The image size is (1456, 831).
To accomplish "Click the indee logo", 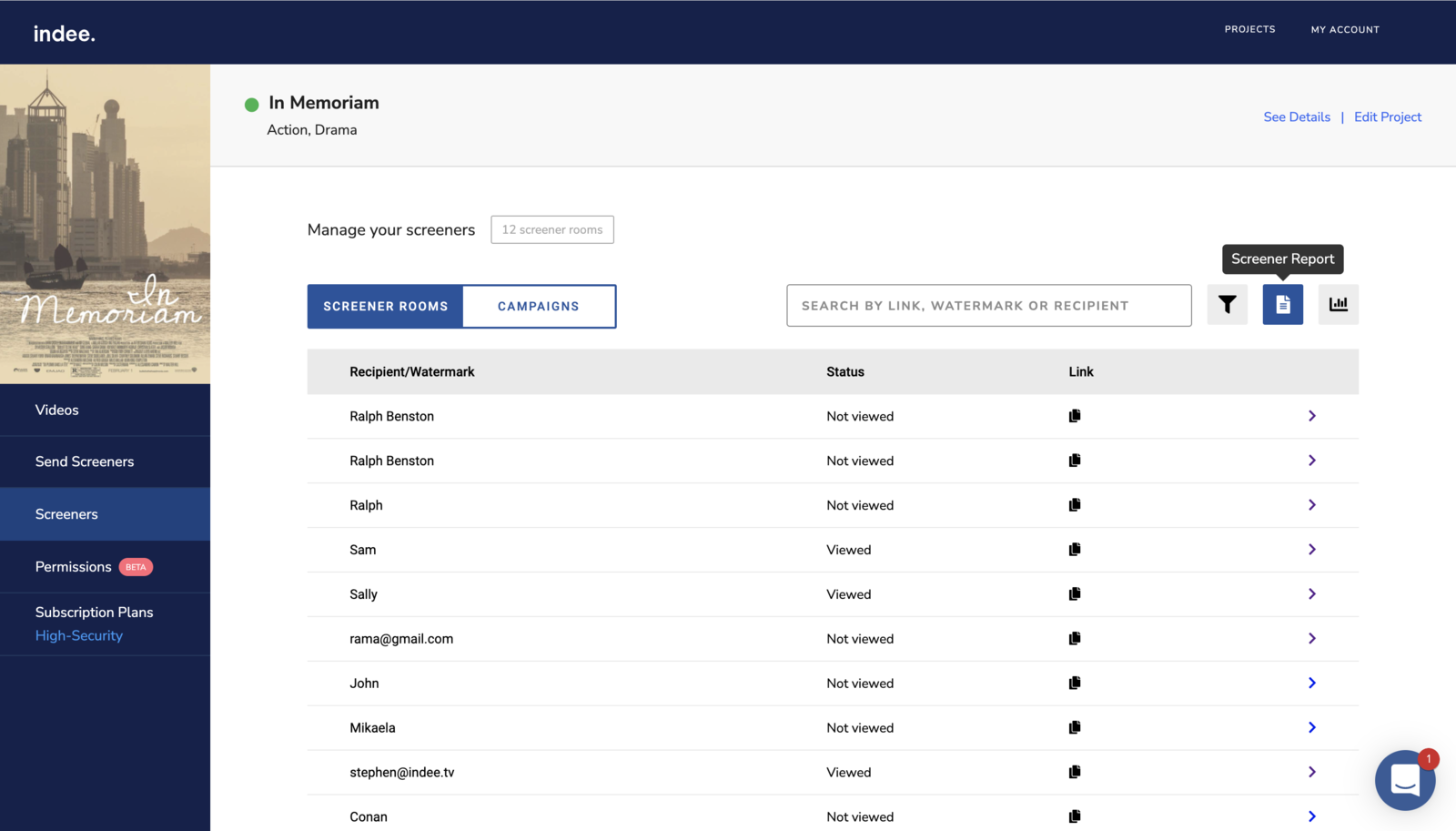I will click(x=65, y=34).
